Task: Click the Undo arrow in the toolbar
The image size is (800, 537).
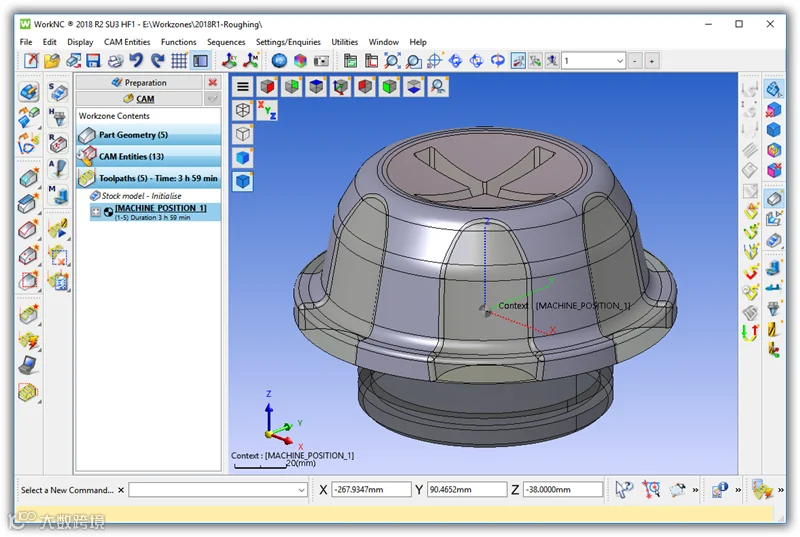Action: pos(136,61)
